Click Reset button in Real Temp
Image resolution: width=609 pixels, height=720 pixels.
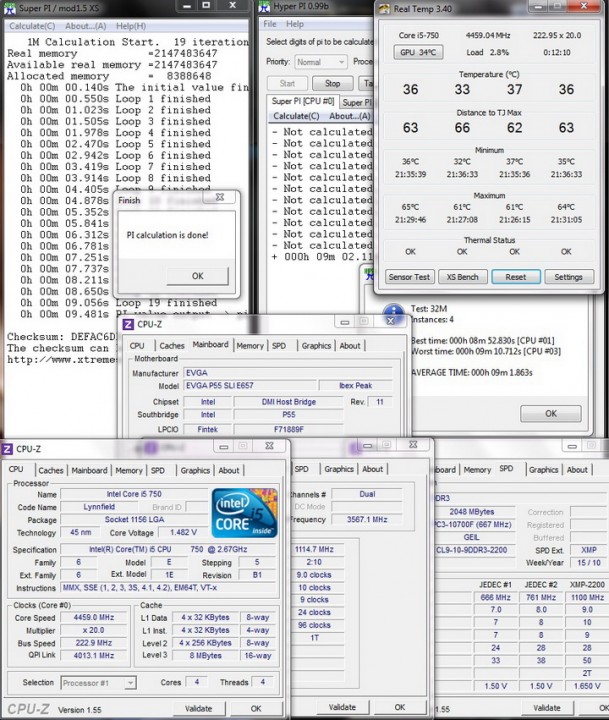(x=516, y=277)
